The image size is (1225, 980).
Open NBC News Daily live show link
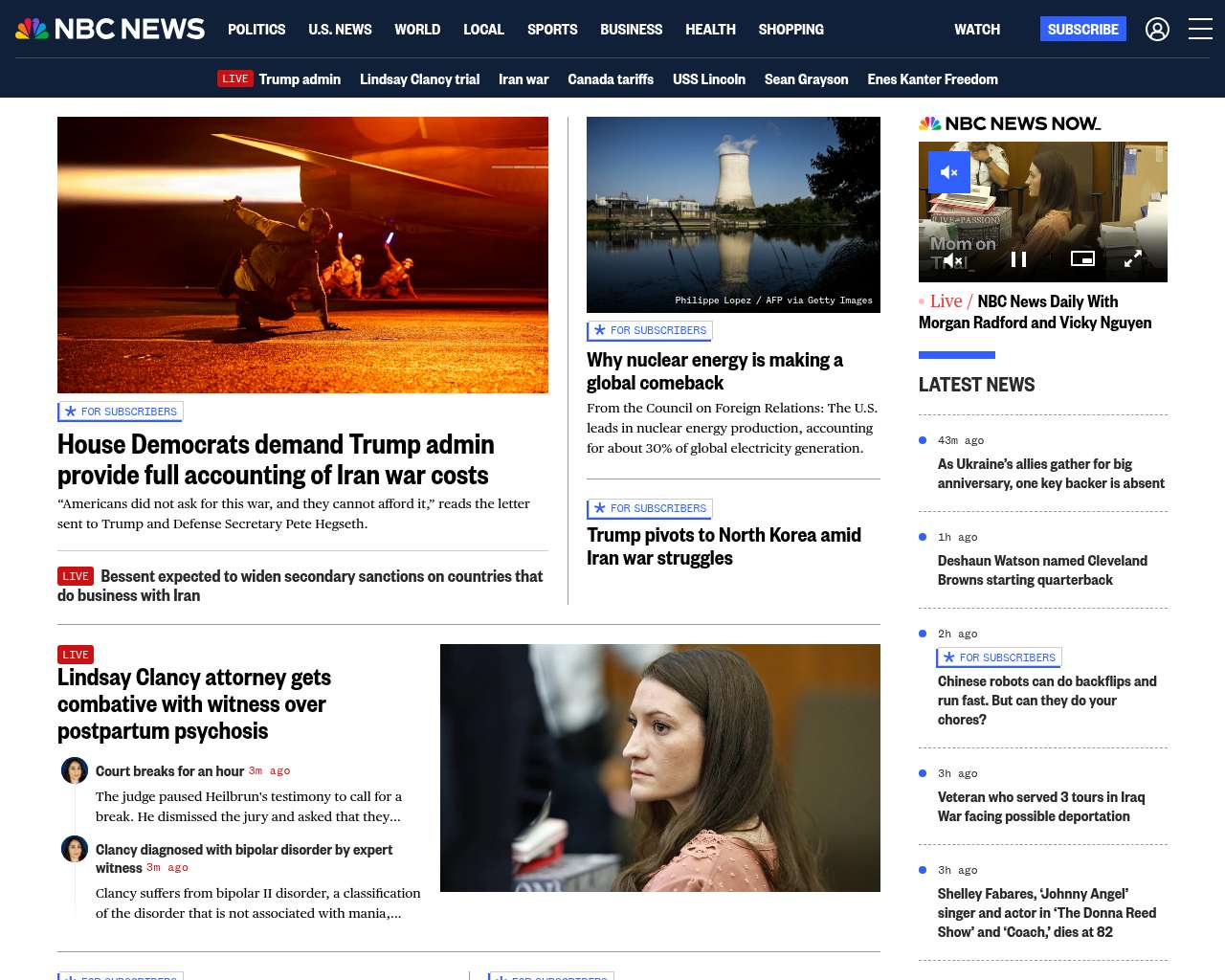click(x=1036, y=312)
